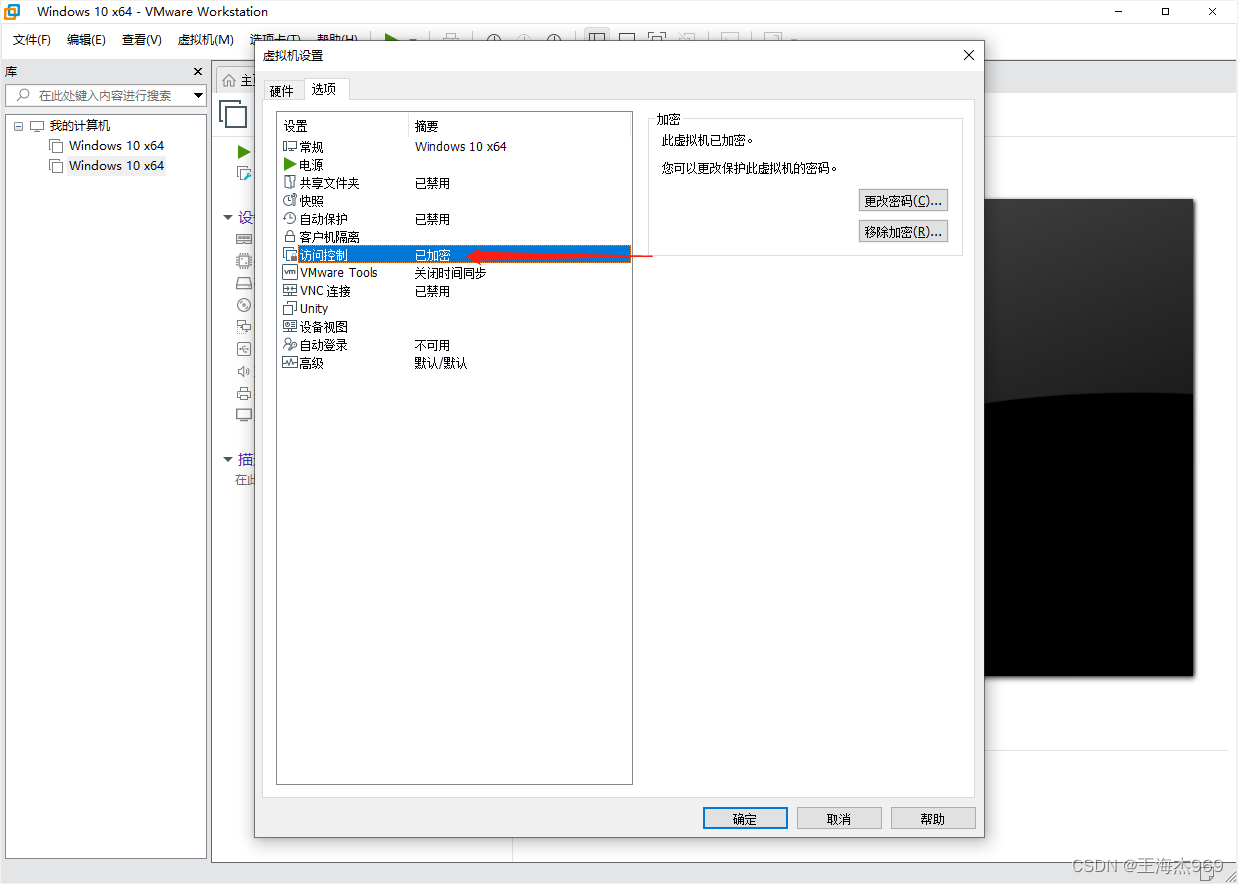Click the 帮助 button in dialog
Image resolution: width=1238 pixels, height=884 pixels.
933,818
